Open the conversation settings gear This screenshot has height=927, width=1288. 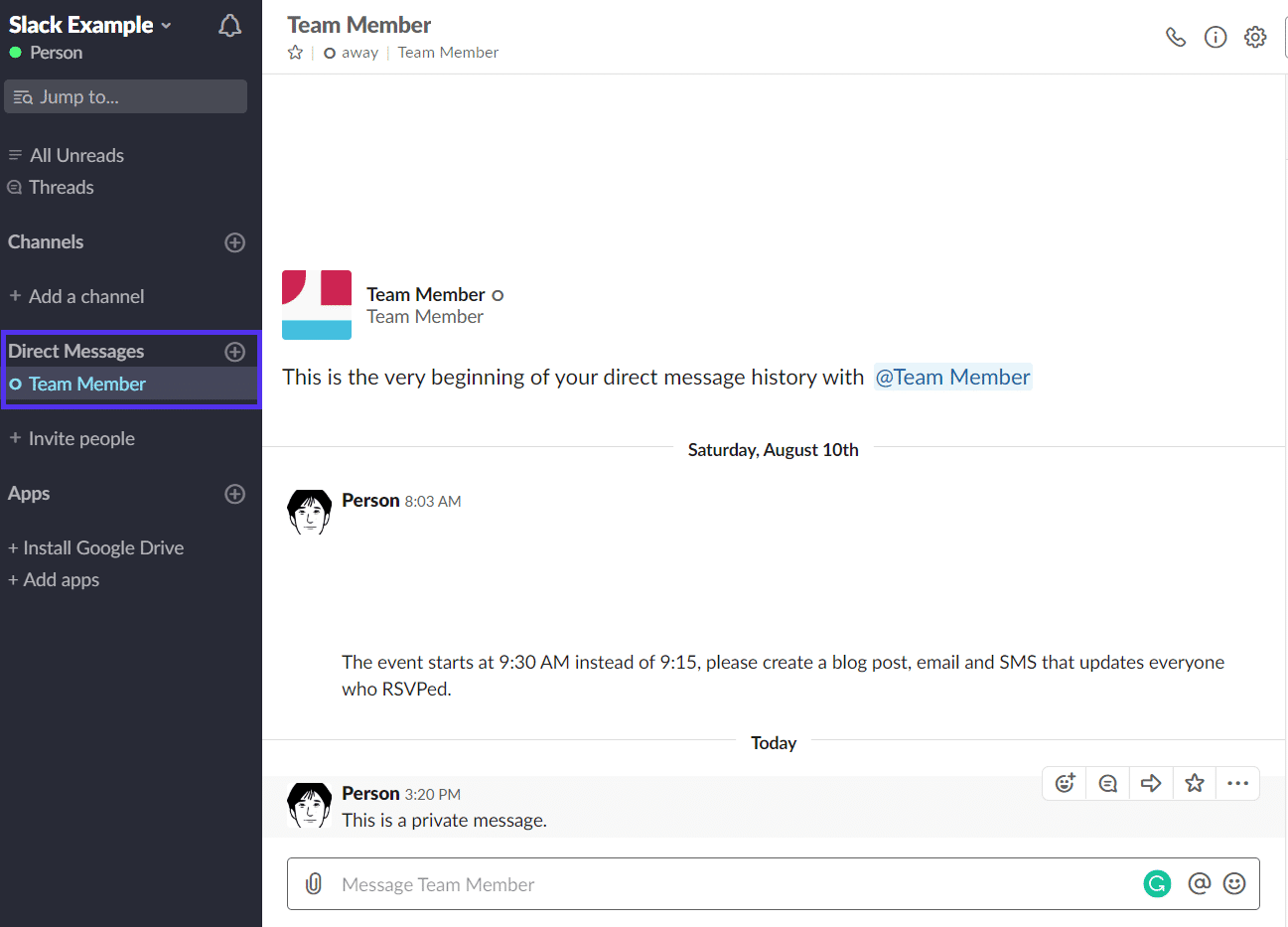click(1255, 36)
